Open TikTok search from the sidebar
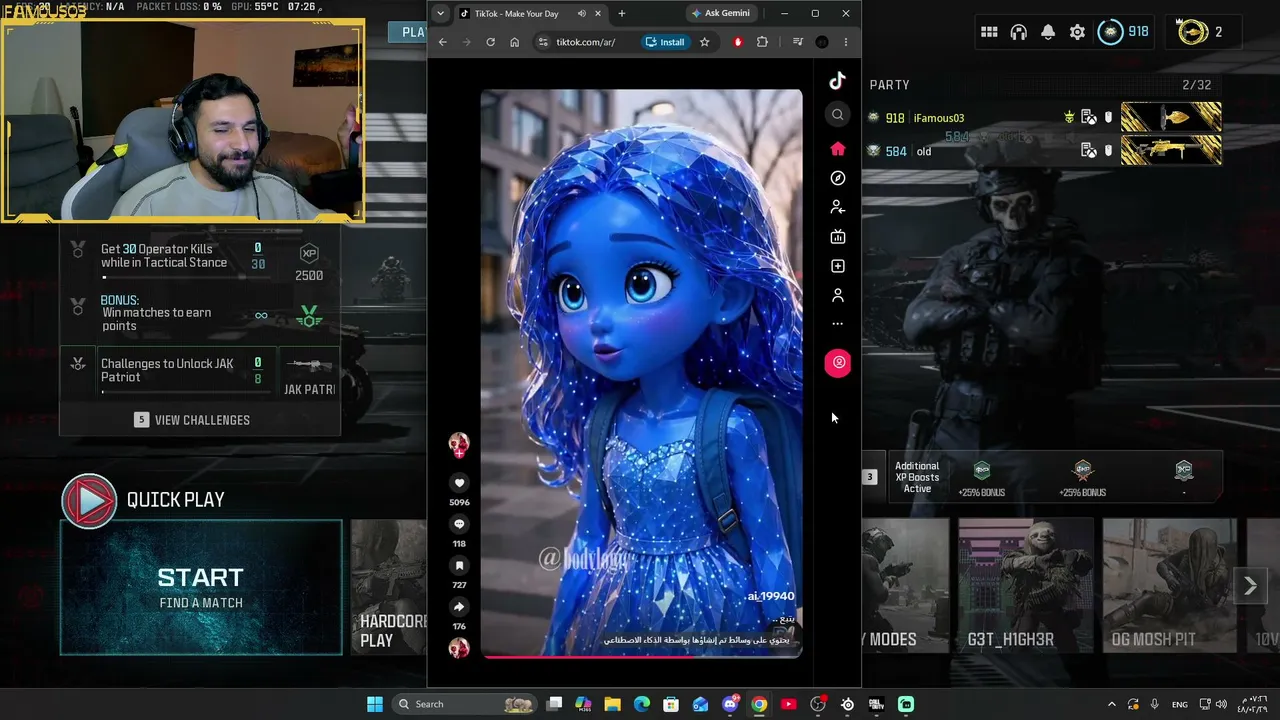The height and width of the screenshot is (720, 1280). click(838, 115)
